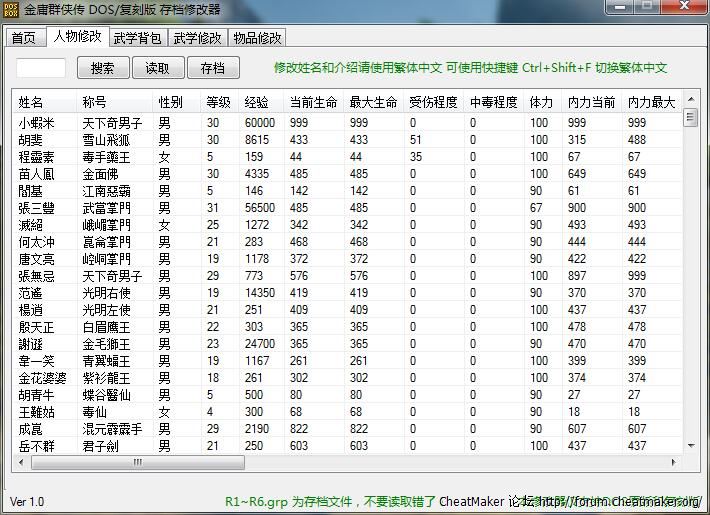Select the 武学修改 tab
710x515 pixels.
point(197,38)
